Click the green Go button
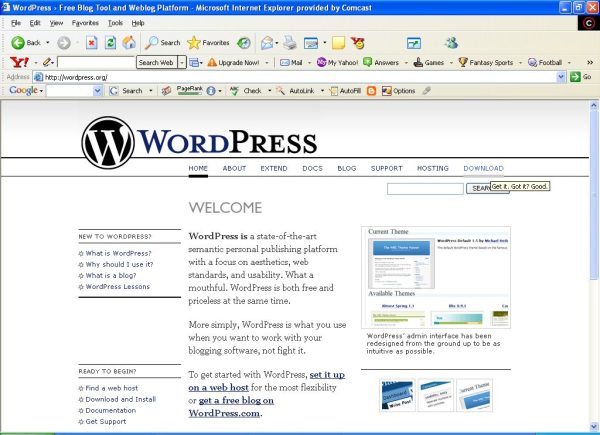Image resolution: width=600 pixels, height=435 pixels. [x=580, y=77]
